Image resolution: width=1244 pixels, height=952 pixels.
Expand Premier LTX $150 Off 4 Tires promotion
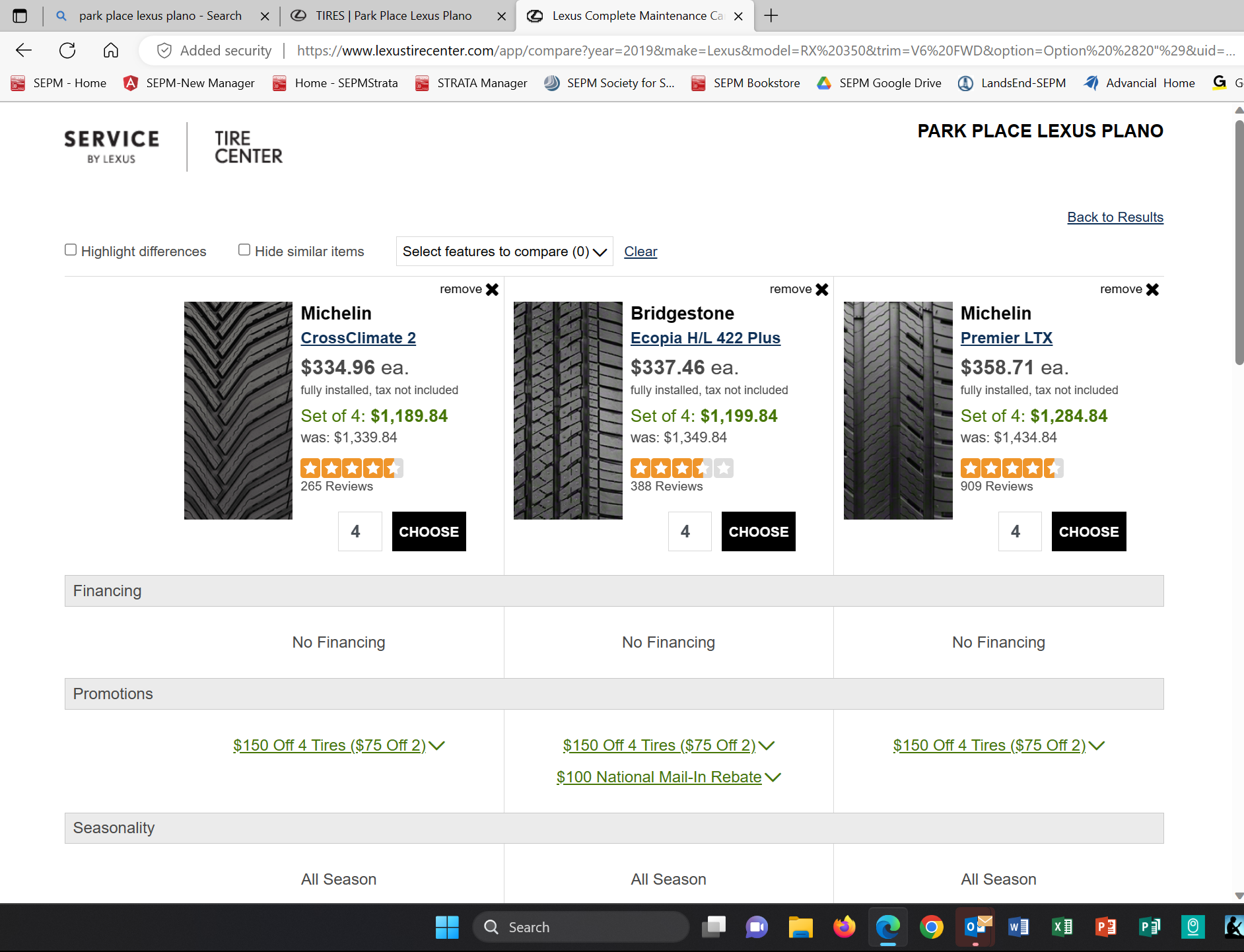pos(998,745)
